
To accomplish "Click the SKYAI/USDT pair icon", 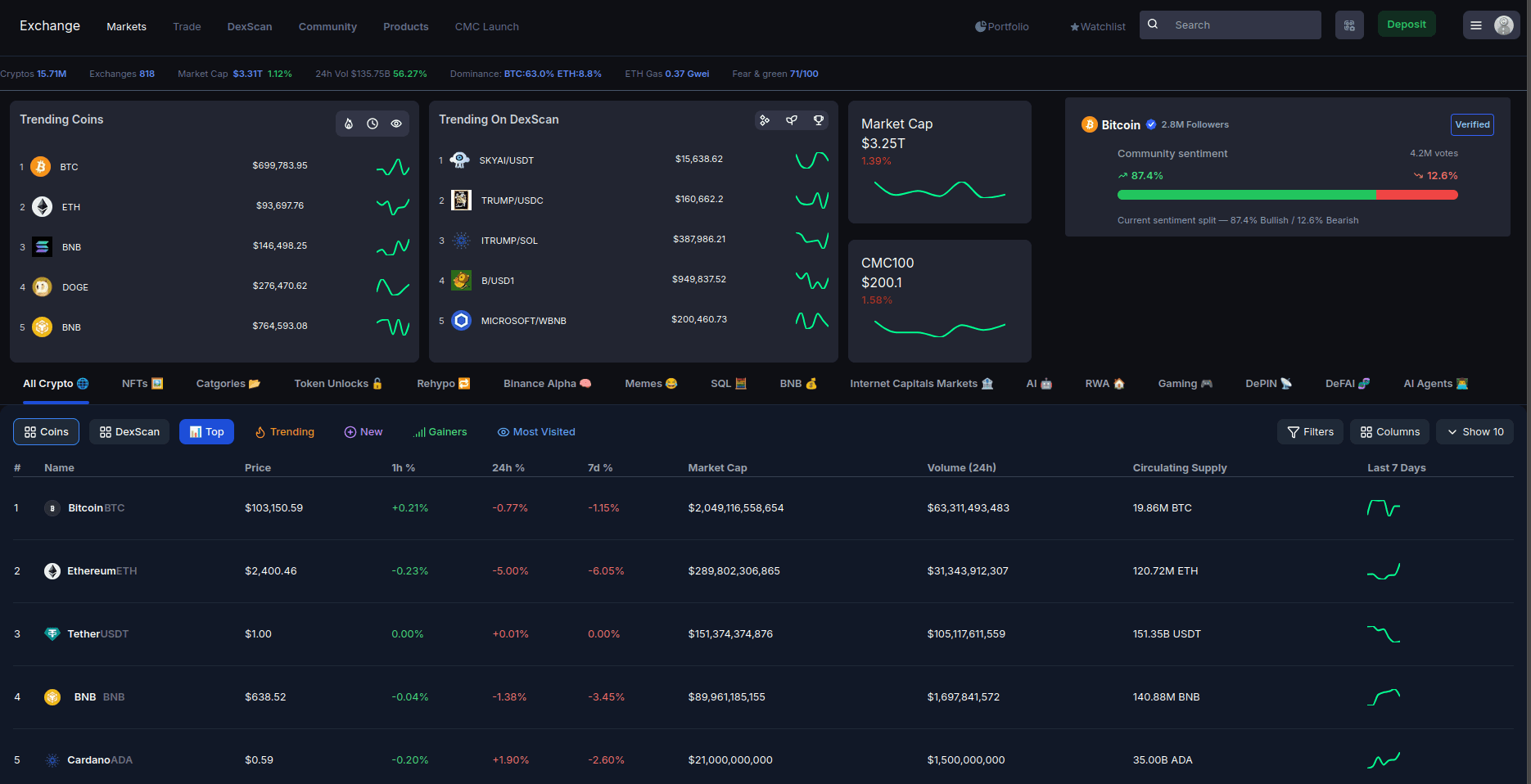I will click(x=460, y=160).
